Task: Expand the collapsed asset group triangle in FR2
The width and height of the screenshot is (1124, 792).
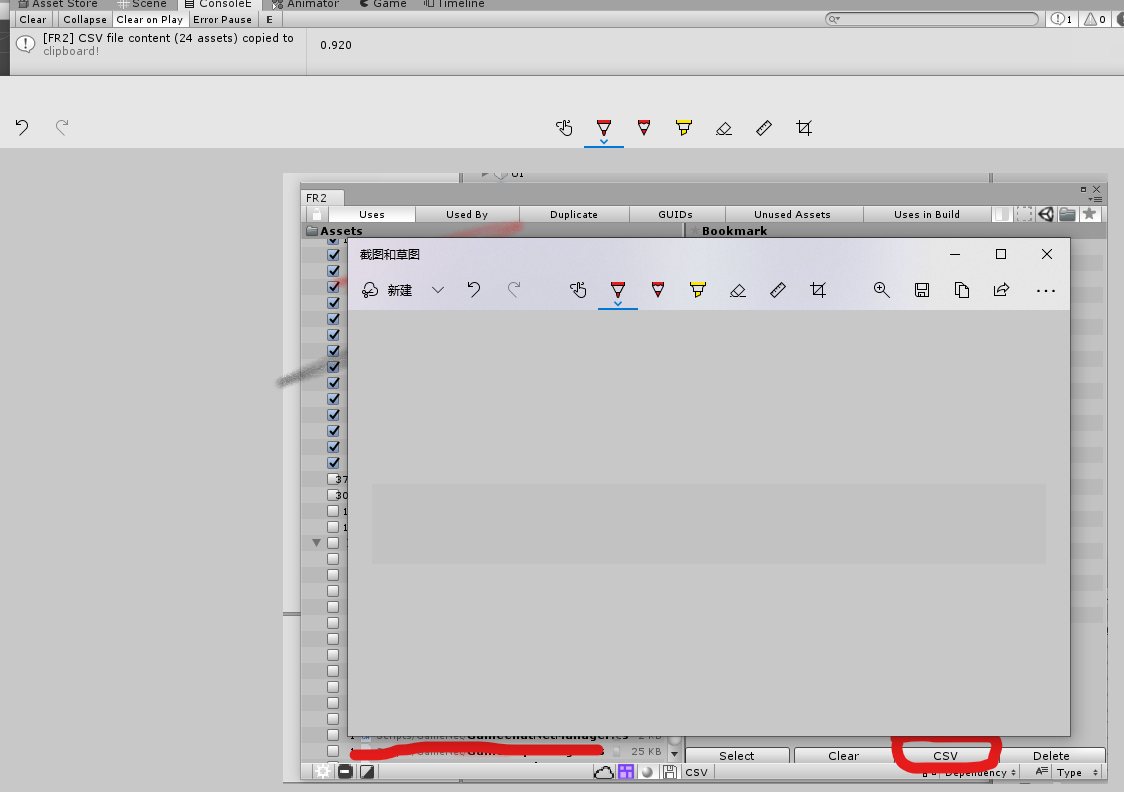Action: (316, 542)
